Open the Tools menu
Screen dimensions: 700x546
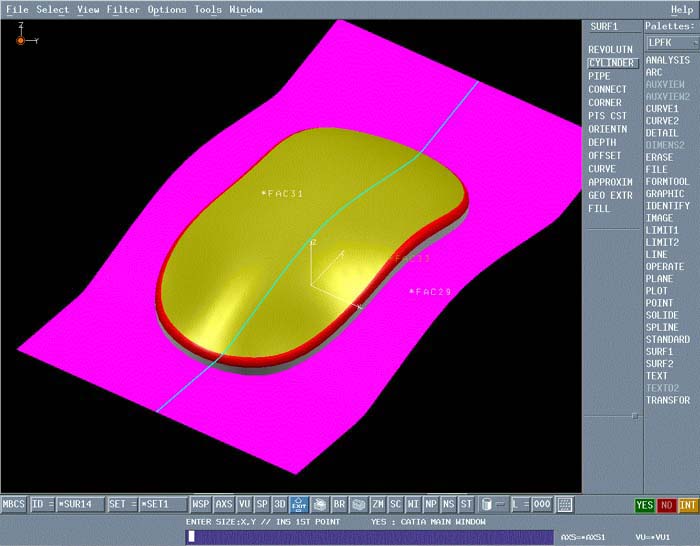point(208,9)
